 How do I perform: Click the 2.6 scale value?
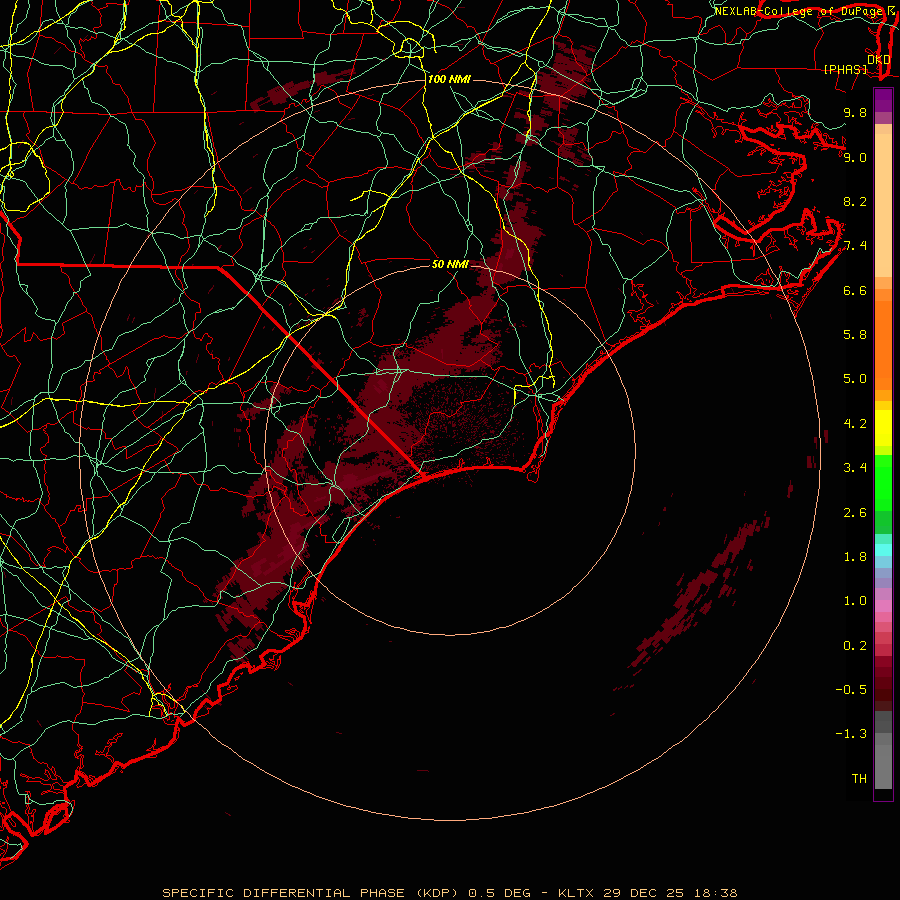(x=855, y=512)
